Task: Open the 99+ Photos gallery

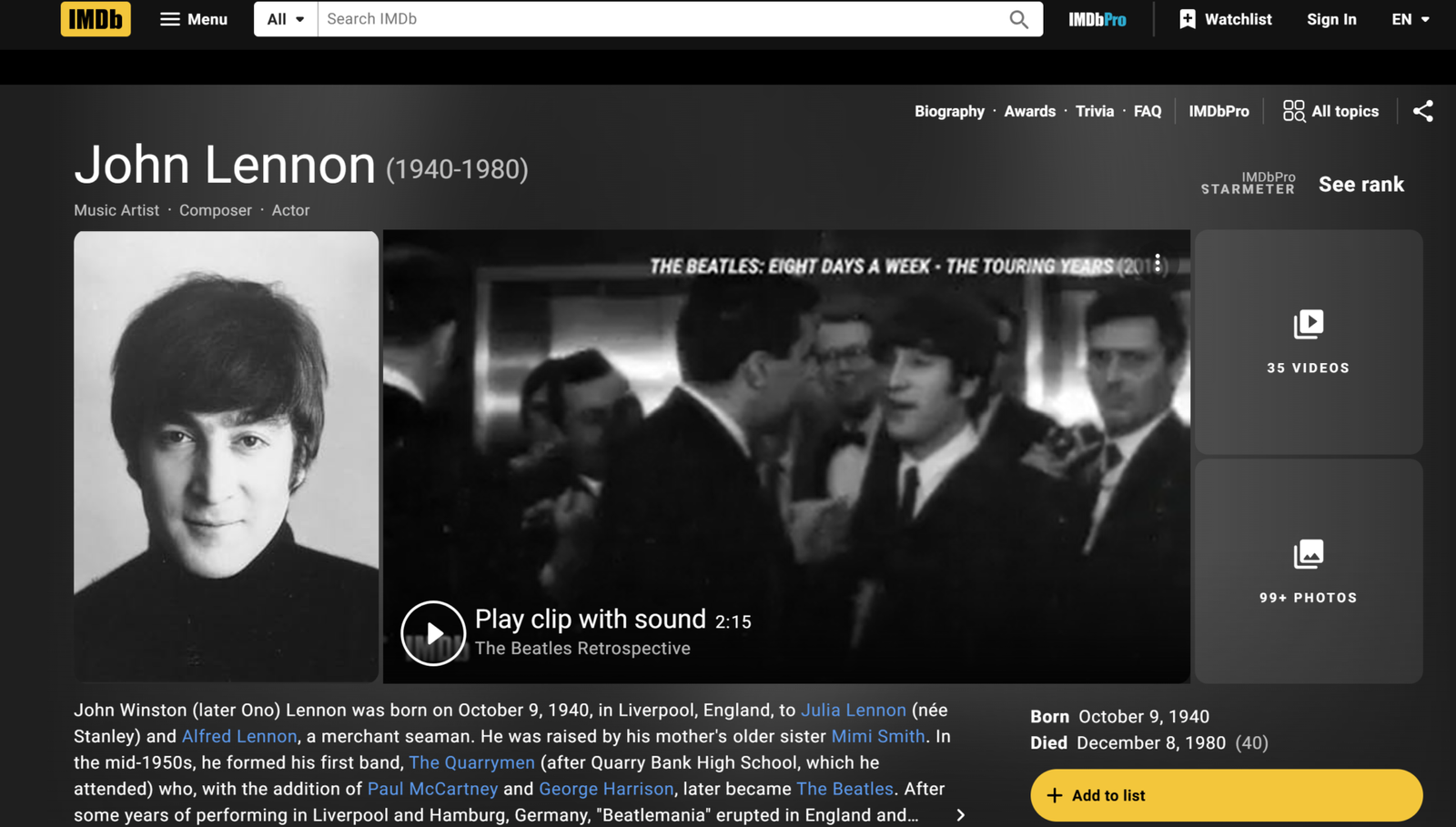Action: [1308, 571]
